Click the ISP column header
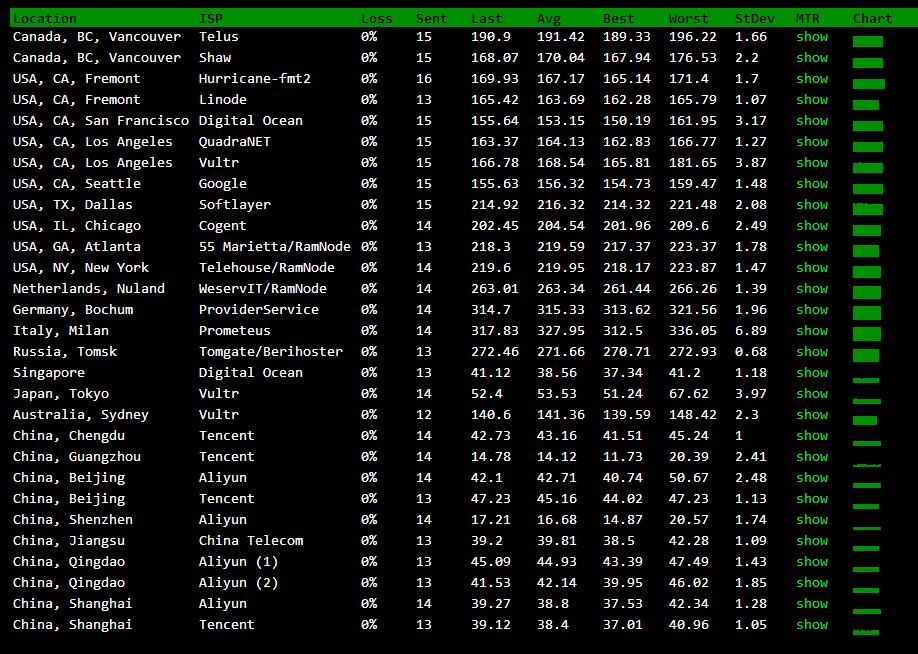The image size is (918, 654). 210,18
